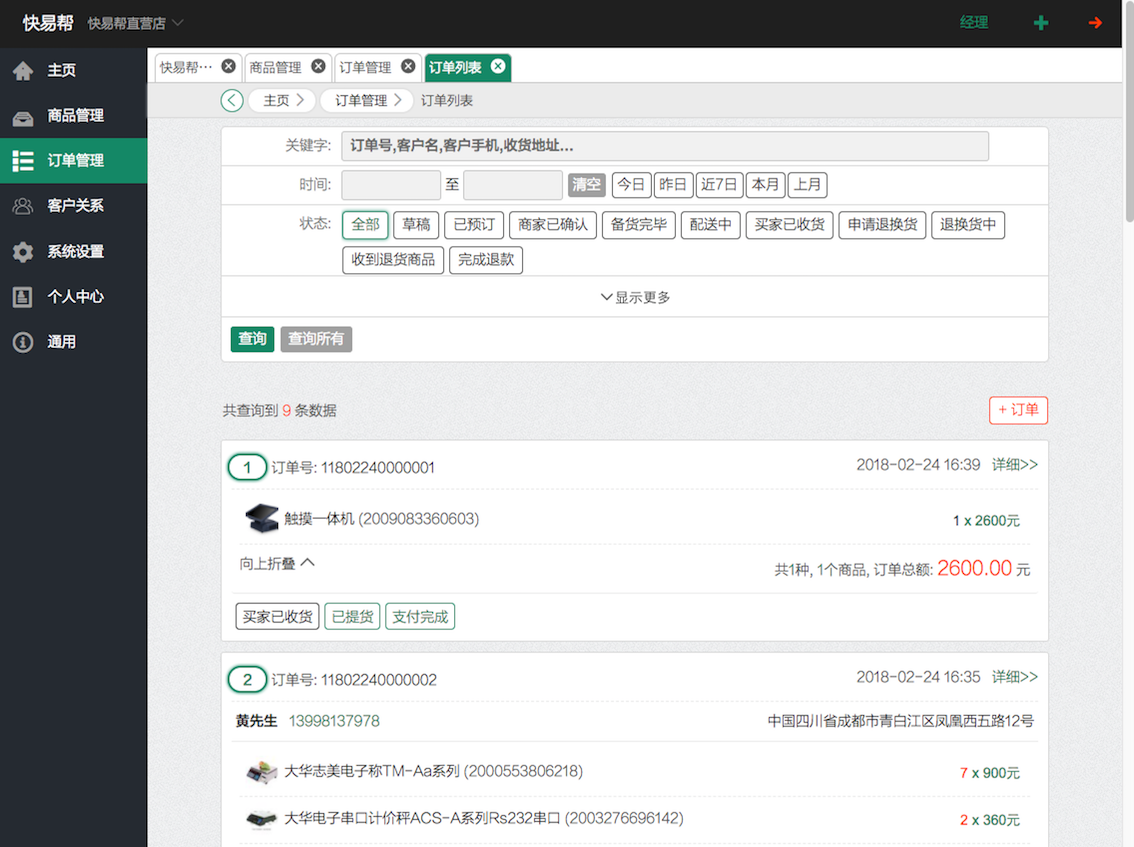Click the 昨日 quick date button

pos(673,184)
